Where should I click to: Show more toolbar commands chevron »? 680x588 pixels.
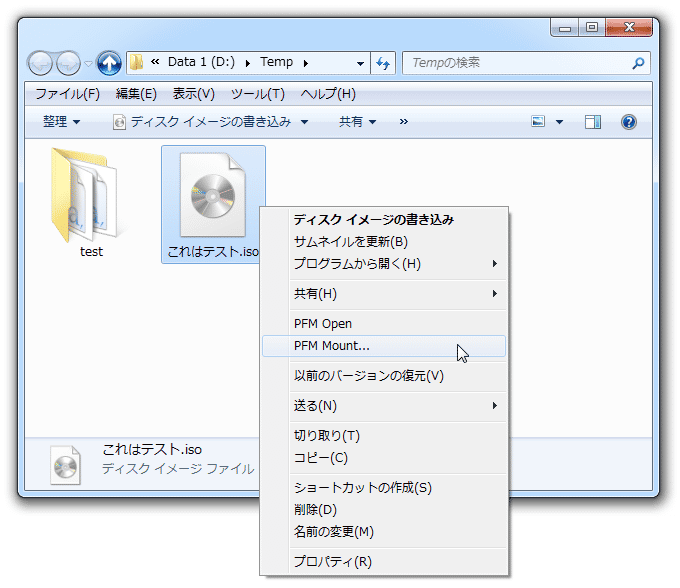pos(404,122)
